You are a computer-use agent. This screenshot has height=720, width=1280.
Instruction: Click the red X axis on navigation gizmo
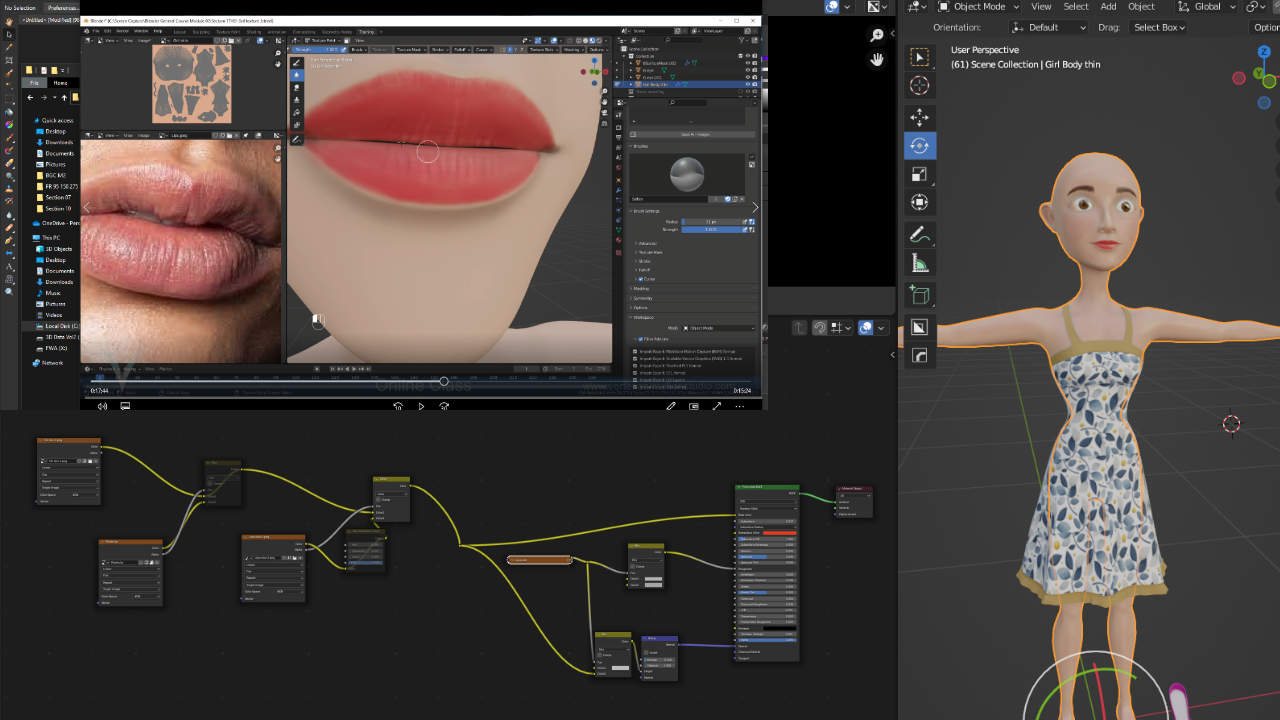[x=1238, y=78]
